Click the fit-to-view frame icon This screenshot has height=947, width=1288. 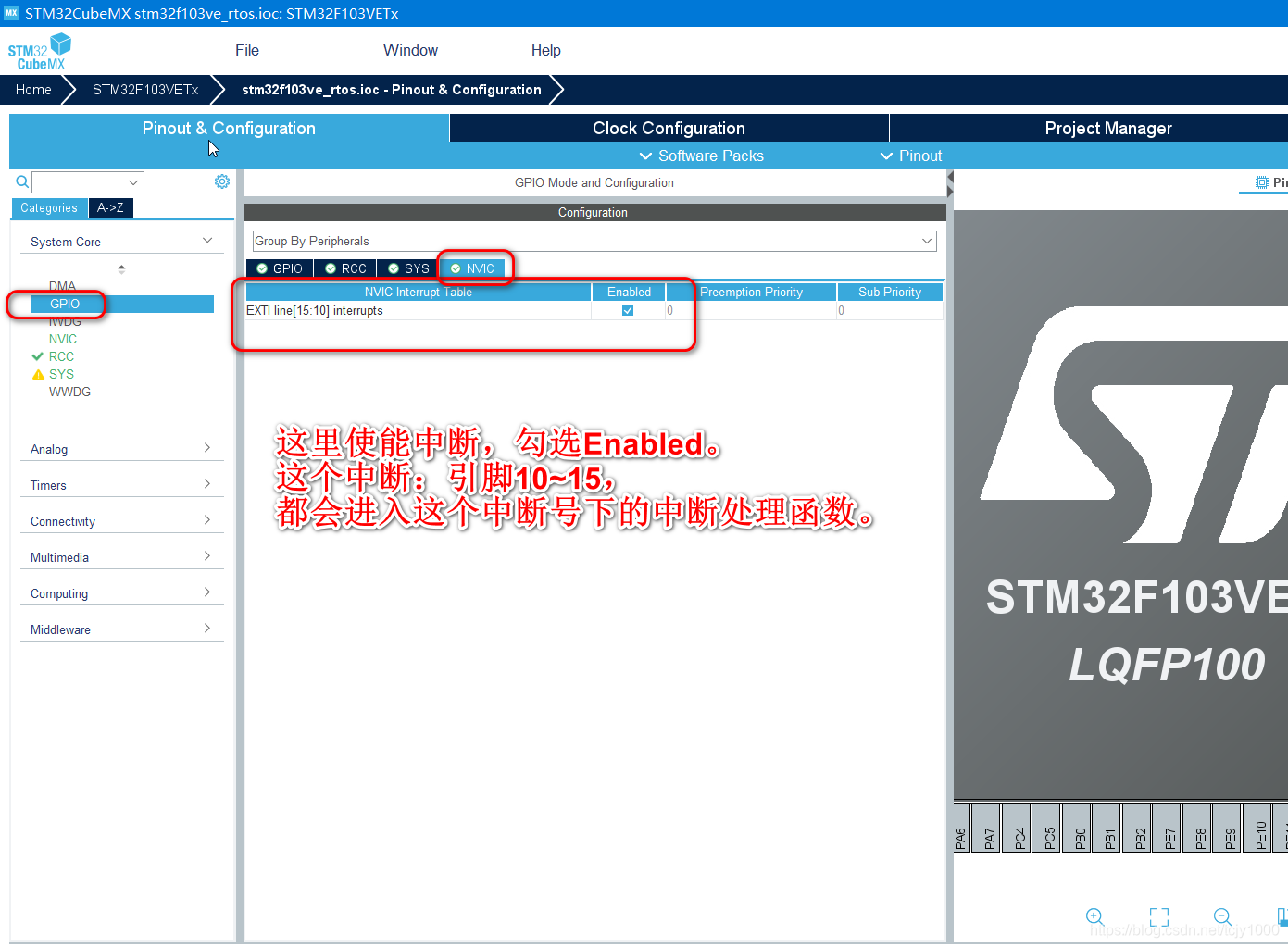click(1159, 916)
